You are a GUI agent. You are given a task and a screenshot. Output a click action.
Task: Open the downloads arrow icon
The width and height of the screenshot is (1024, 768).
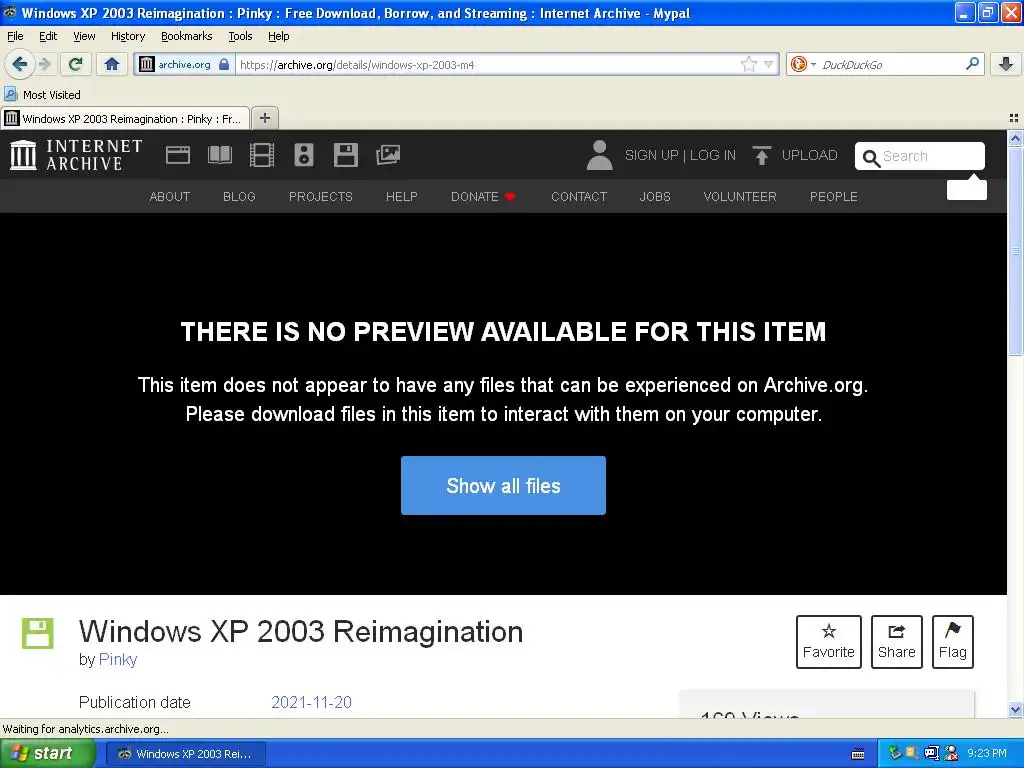1006,64
